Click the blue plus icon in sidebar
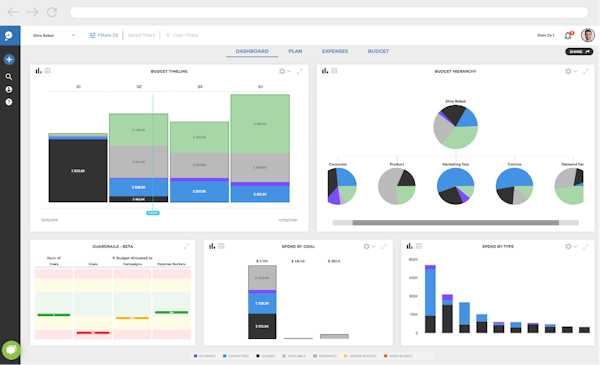 [9, 59]
